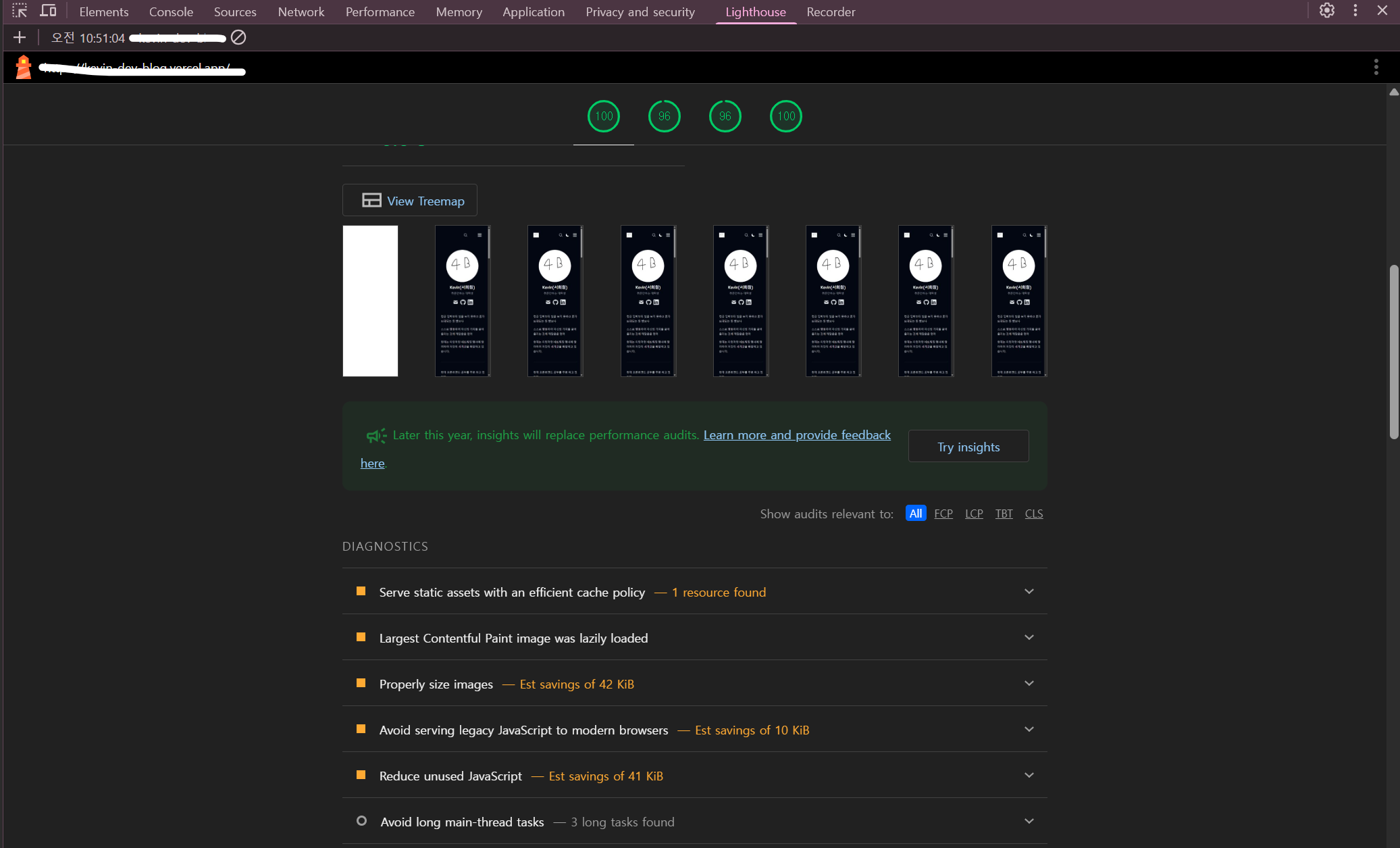Open DevTools settings gear

coord(1326,11)
